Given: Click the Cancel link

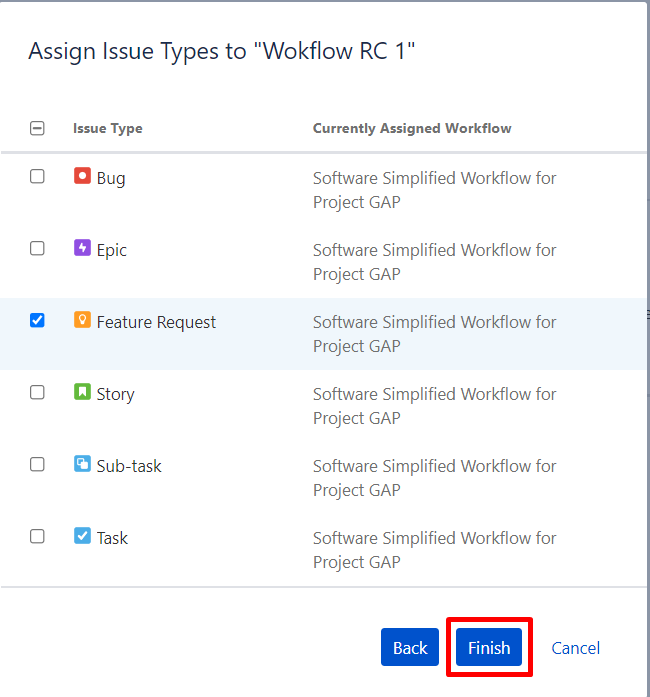Looking at the screenshot, I should click(x=575, y=648).
